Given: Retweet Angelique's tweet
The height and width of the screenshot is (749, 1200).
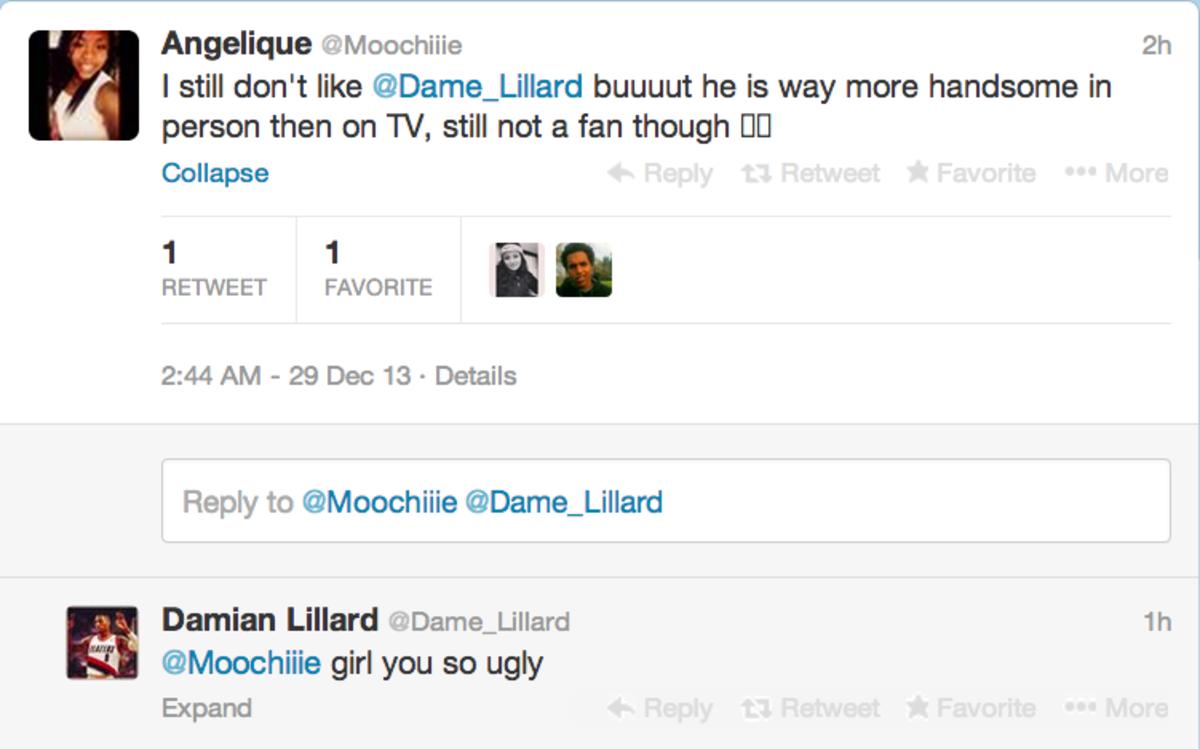Looking at the screenshot, I should (810, 173).
